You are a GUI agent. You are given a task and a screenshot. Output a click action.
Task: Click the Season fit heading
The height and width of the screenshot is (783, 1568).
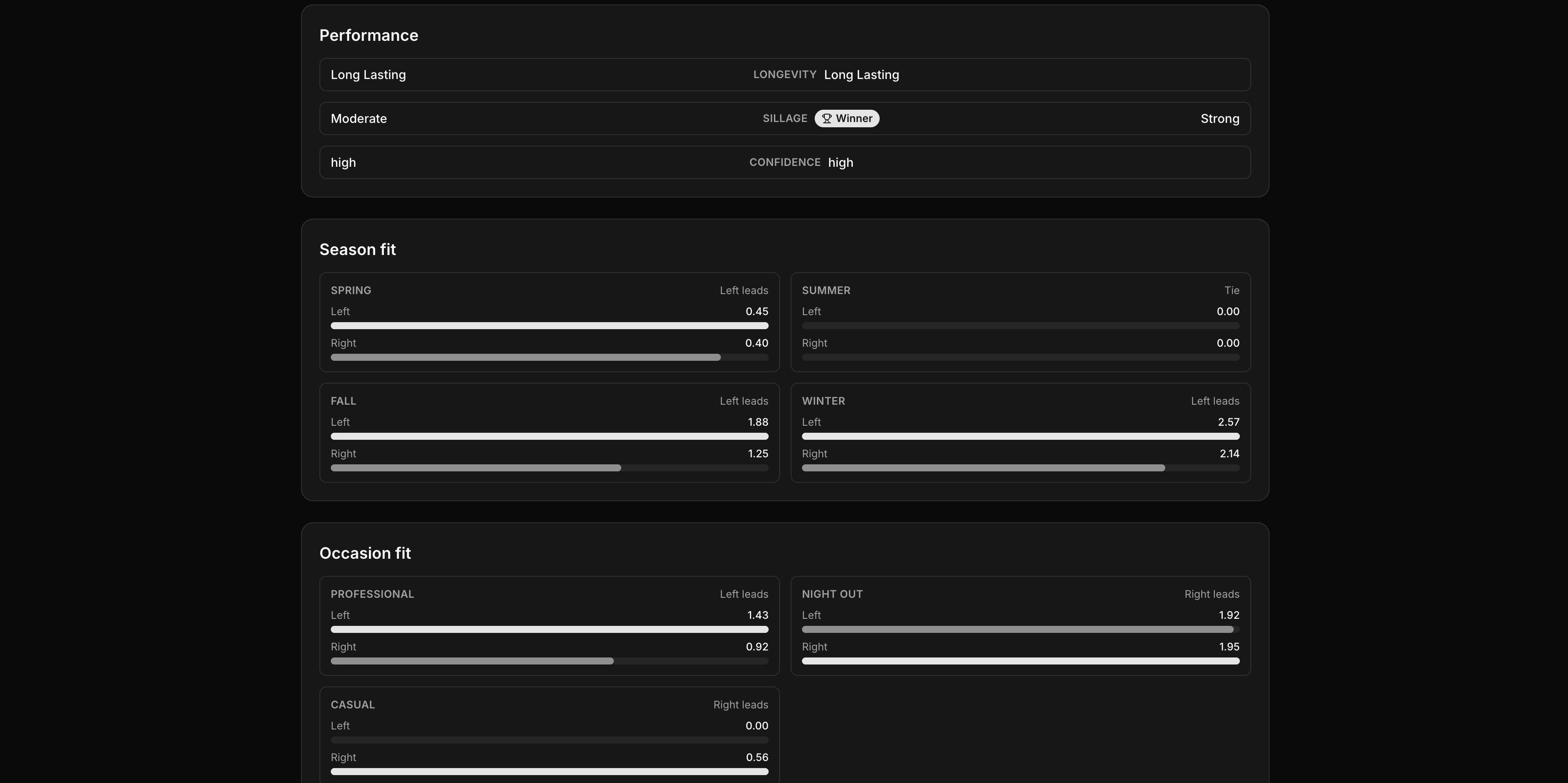(357, 250)
